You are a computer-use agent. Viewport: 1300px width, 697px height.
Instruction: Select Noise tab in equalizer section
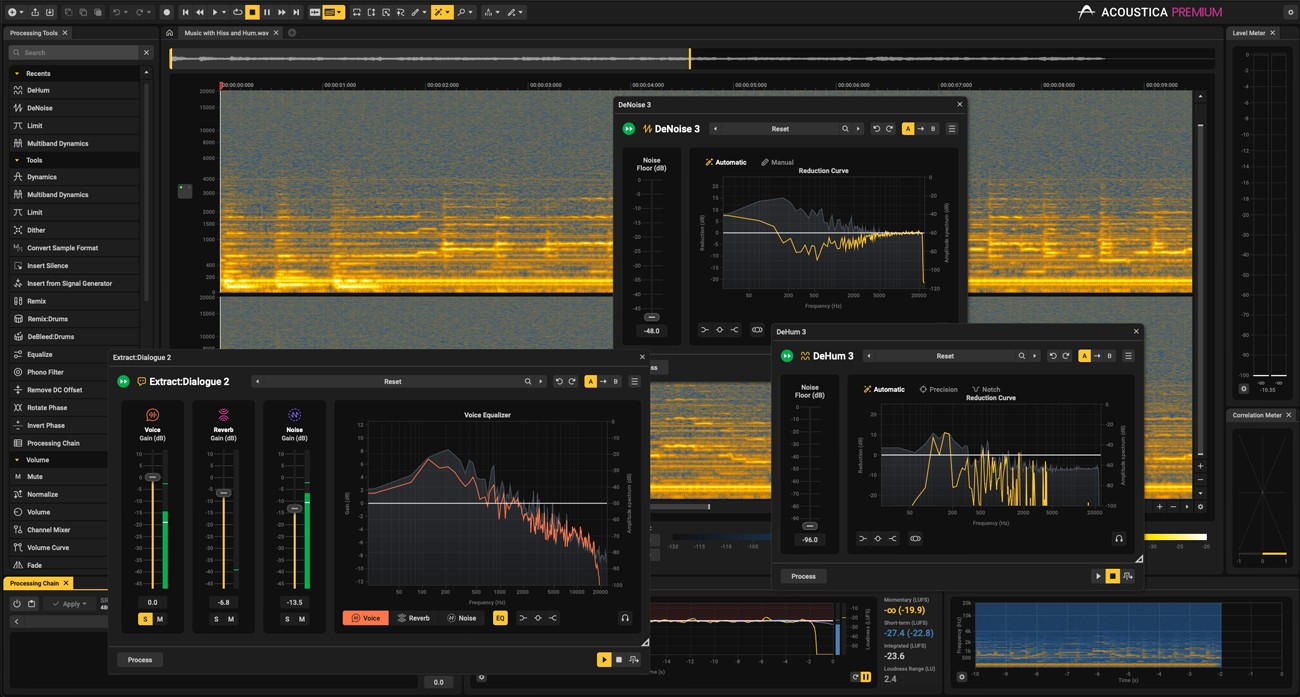point(461,618)
